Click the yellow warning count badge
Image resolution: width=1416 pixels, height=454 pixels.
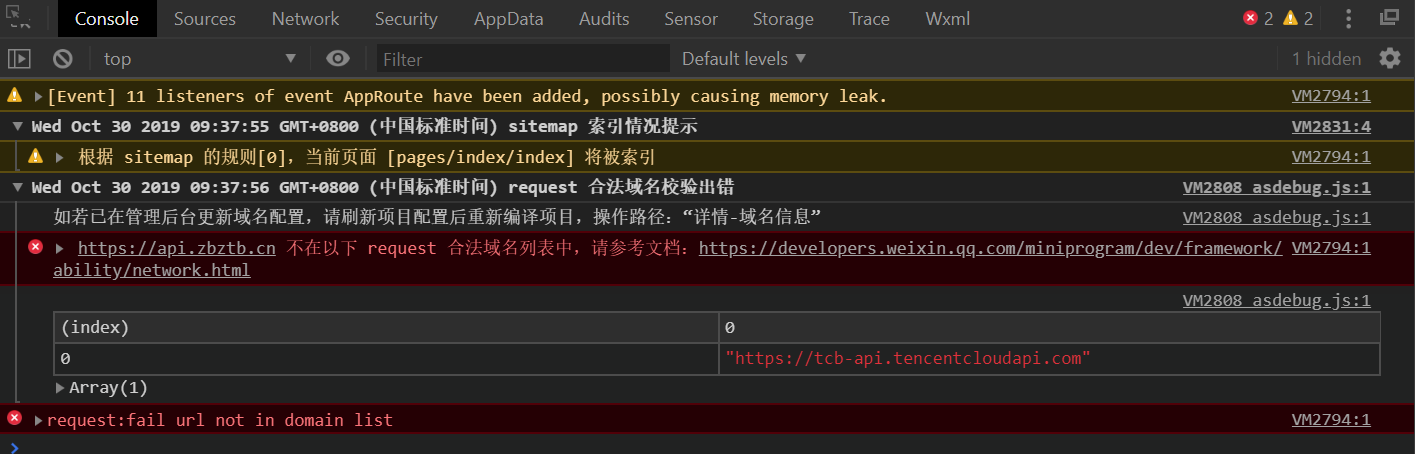click(x=1298, y=18)
